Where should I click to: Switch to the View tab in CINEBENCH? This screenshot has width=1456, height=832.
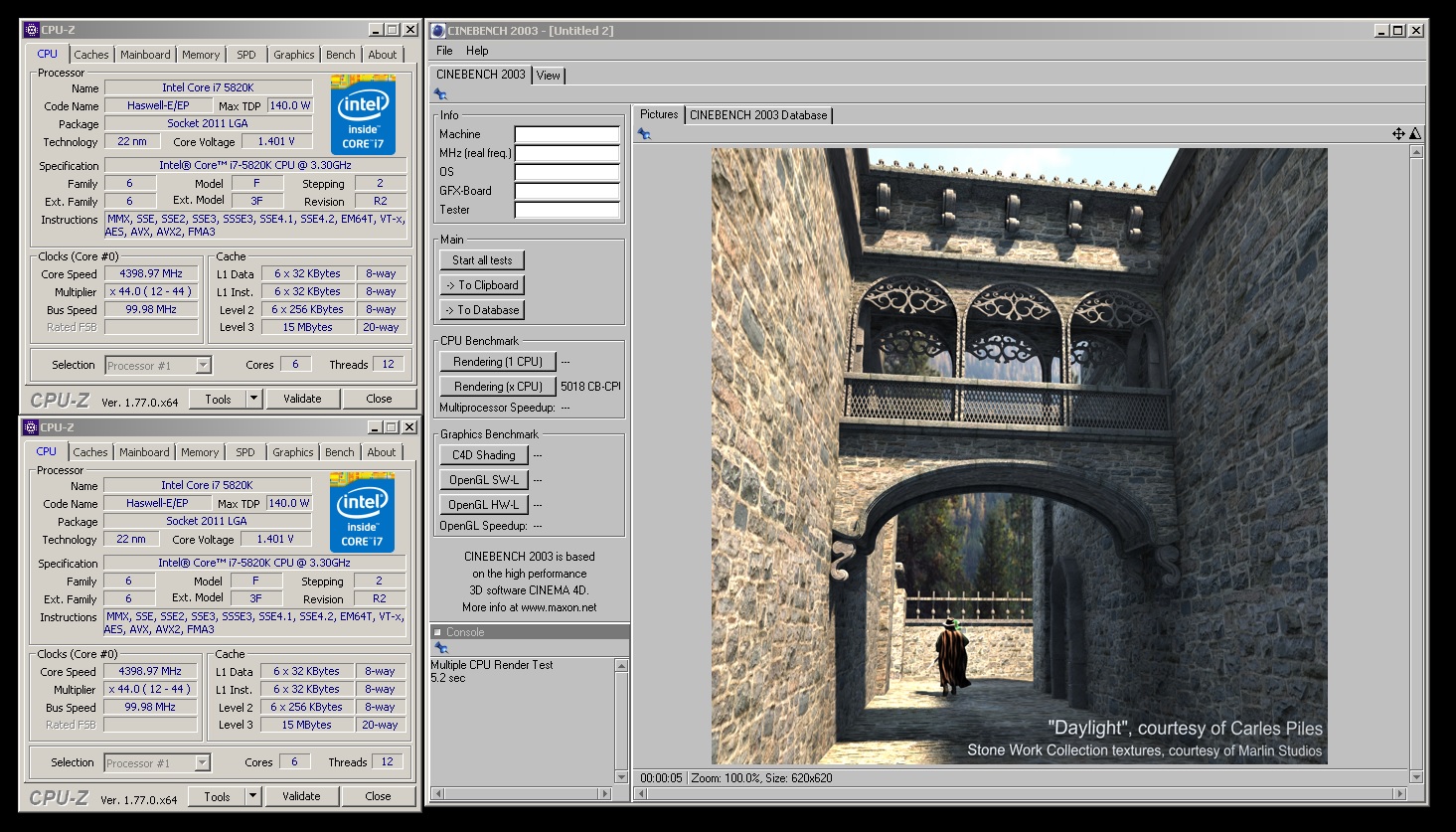[x=549, y=76]
